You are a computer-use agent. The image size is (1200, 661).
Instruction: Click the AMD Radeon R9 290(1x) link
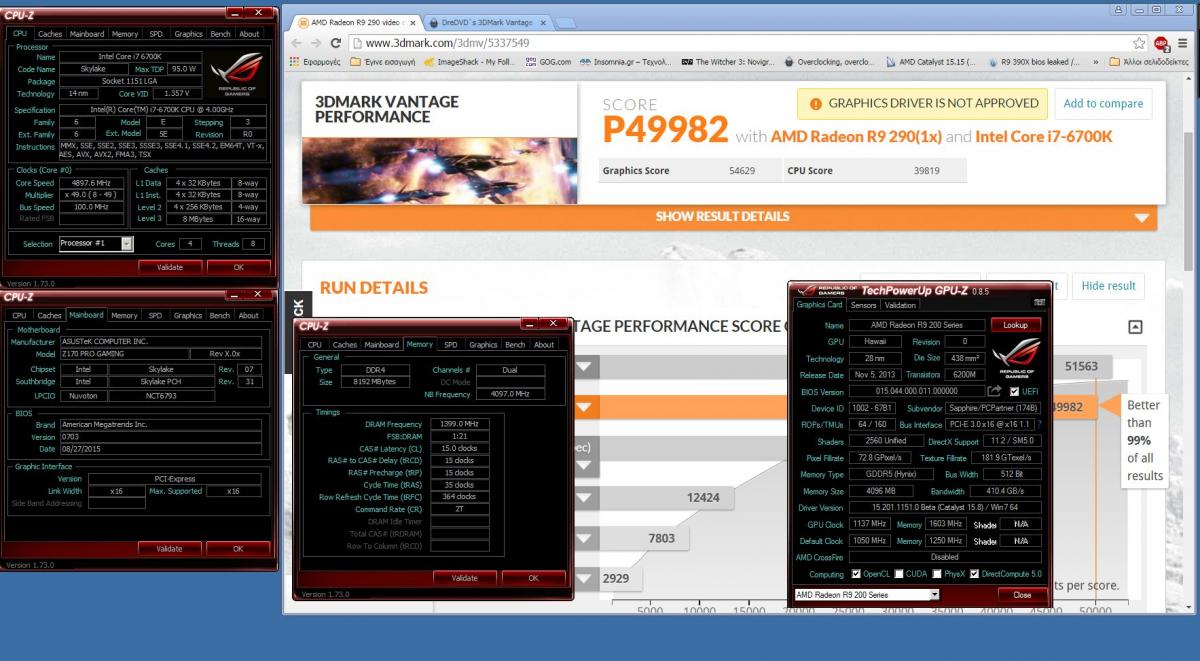coord(855,136)
